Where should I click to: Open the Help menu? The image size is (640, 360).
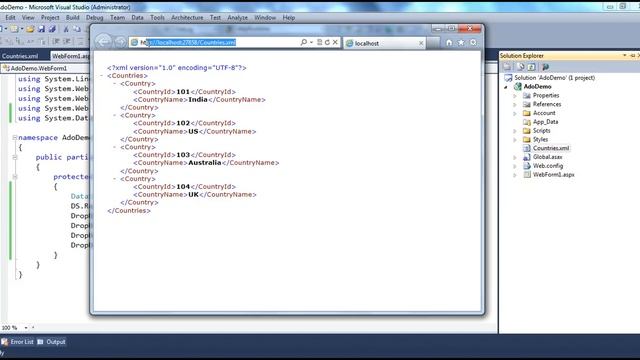289,18
